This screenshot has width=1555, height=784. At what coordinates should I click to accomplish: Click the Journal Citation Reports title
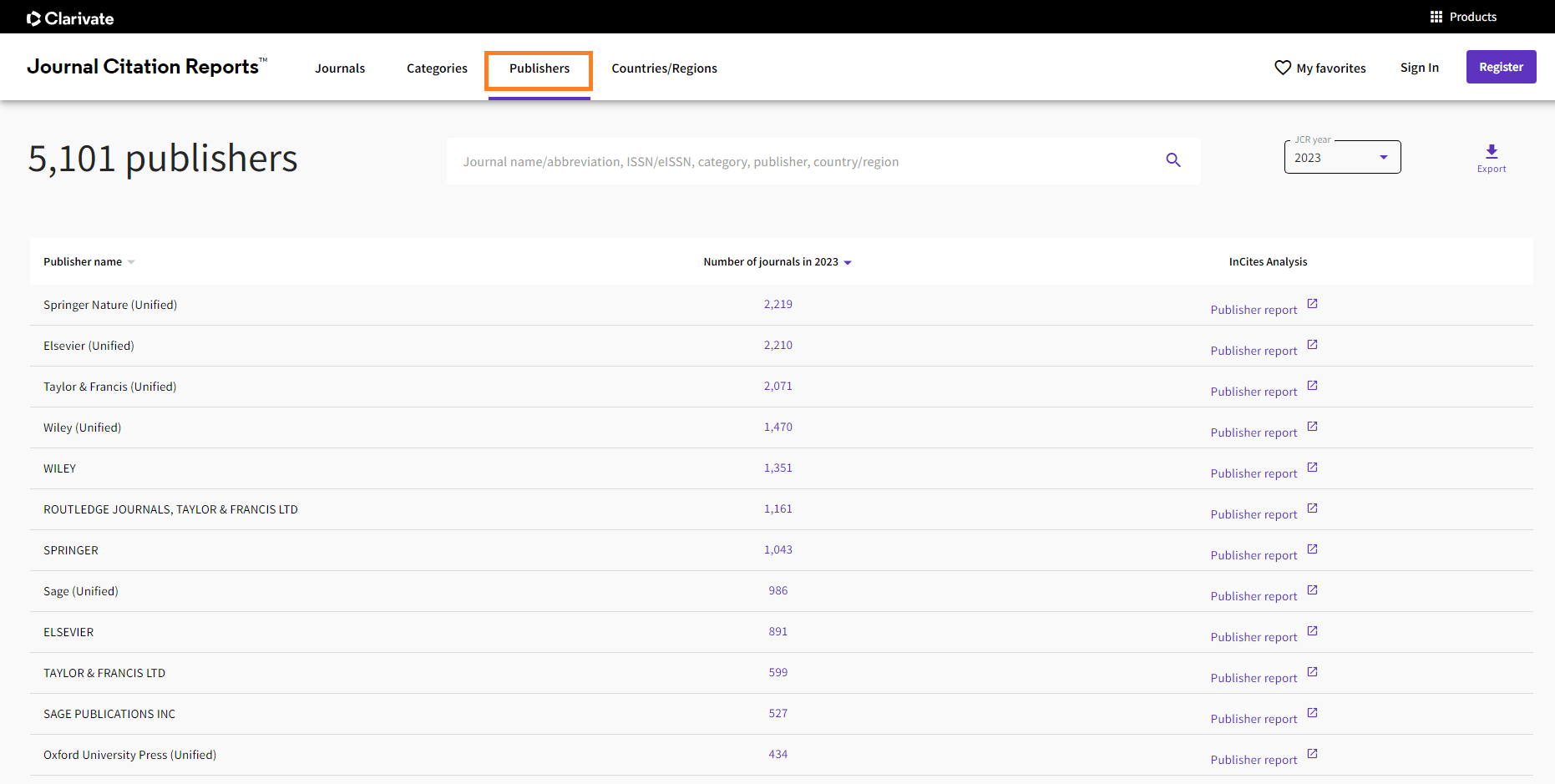point(147,66)
